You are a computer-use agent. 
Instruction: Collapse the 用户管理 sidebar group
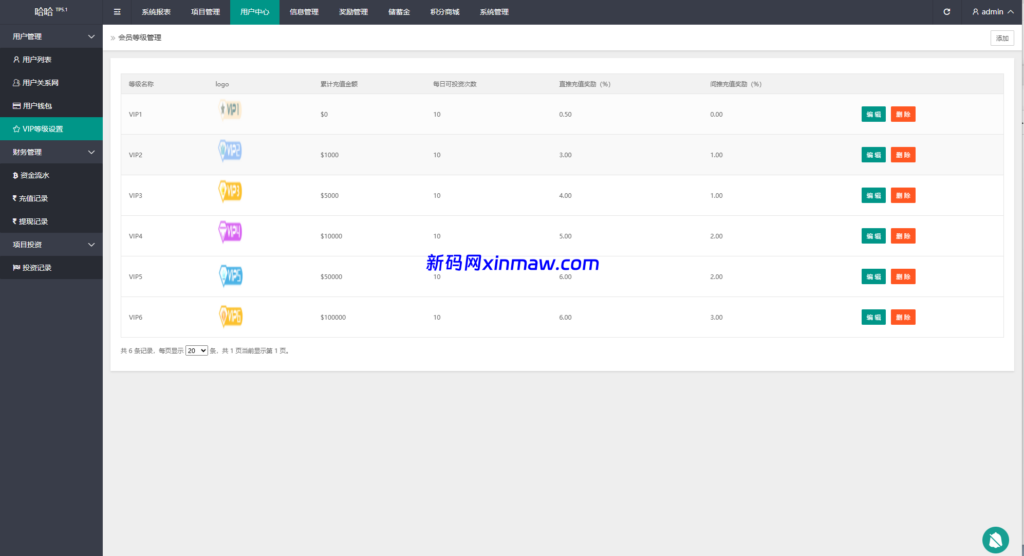[x=51, y=37]
